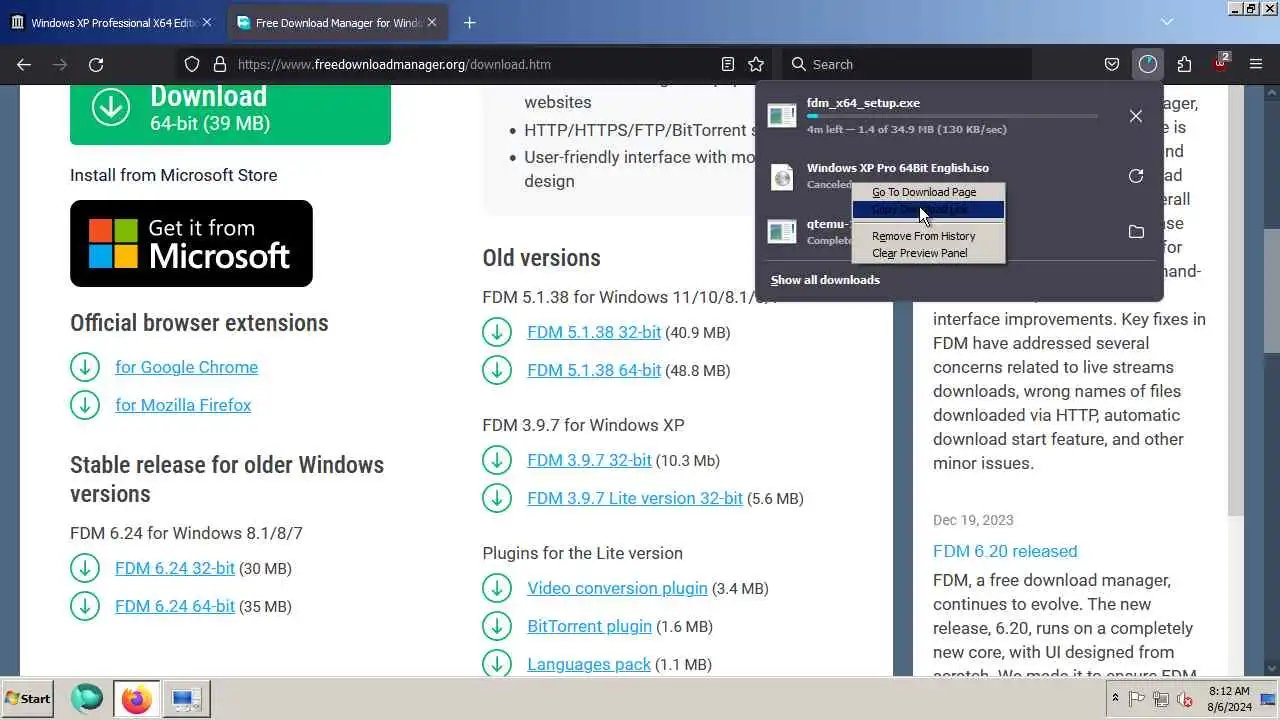Click the Action Center flag tray icon
Viewport: 1280px width, 720px height.
click(x=1137, y=699)
